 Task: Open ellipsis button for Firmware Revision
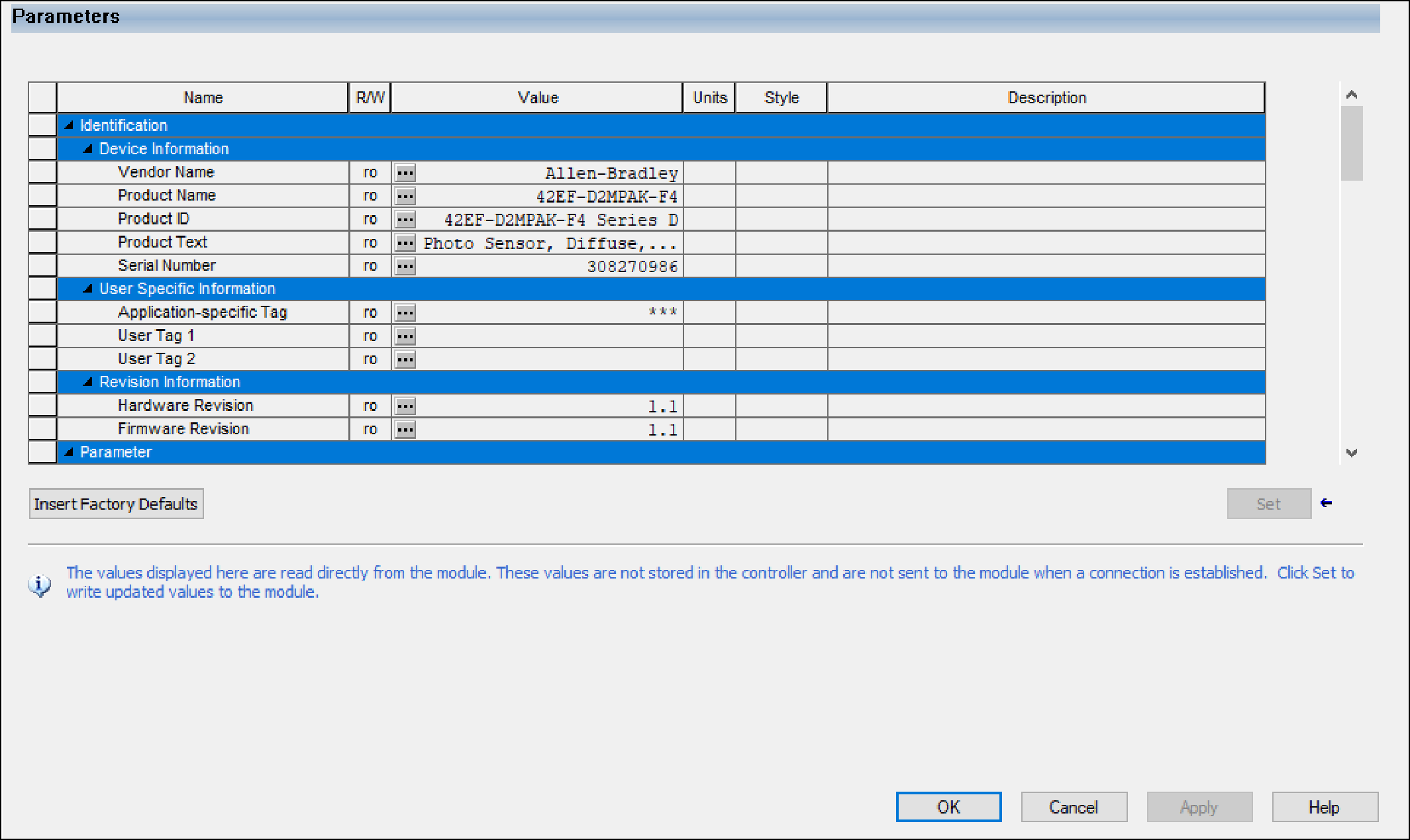(x=405, y=430)
